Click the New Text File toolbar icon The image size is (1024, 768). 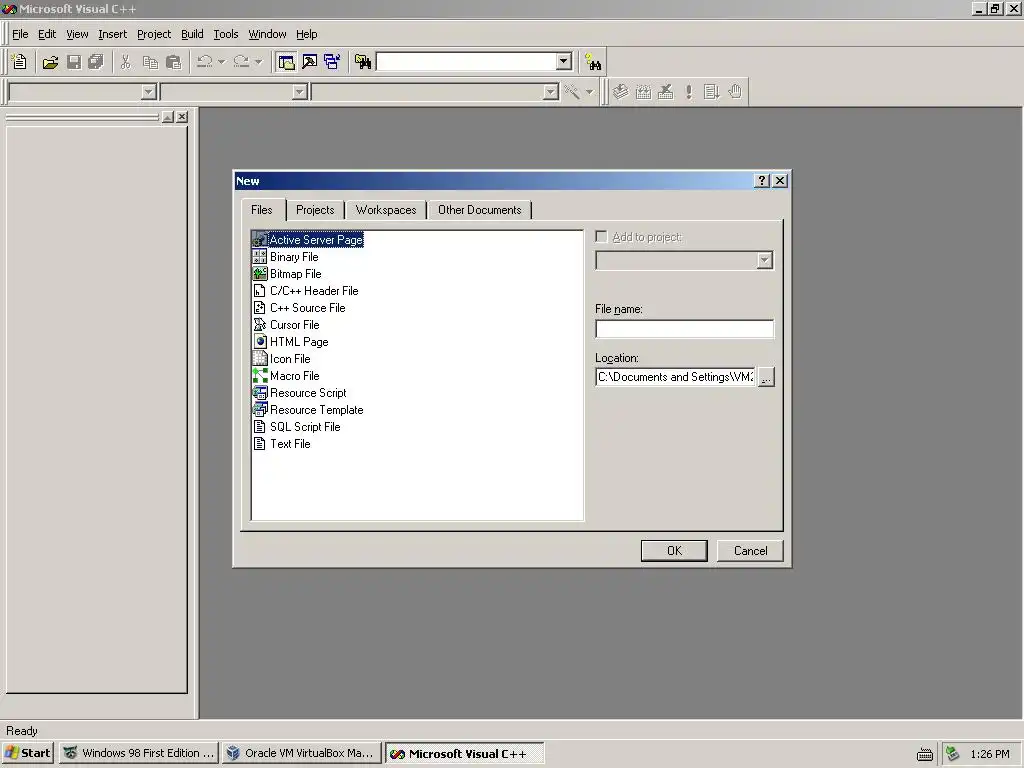click(x=20, y=62)
